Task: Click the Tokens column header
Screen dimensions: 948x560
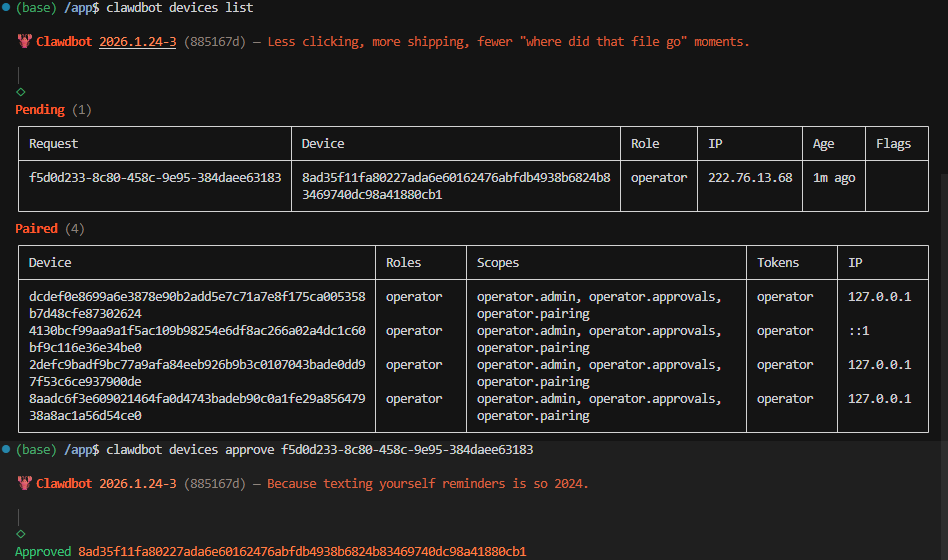Action: (778, 263)
